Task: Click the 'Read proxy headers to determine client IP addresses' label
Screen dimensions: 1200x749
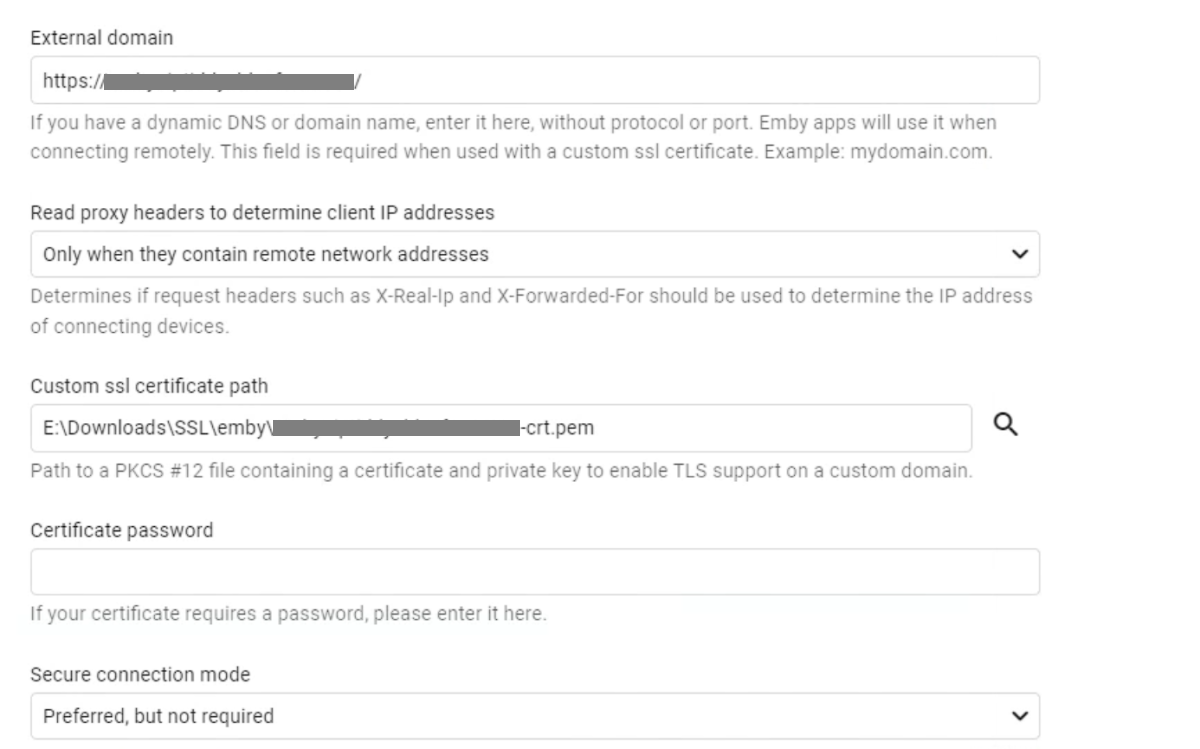Action: point(262,213)
